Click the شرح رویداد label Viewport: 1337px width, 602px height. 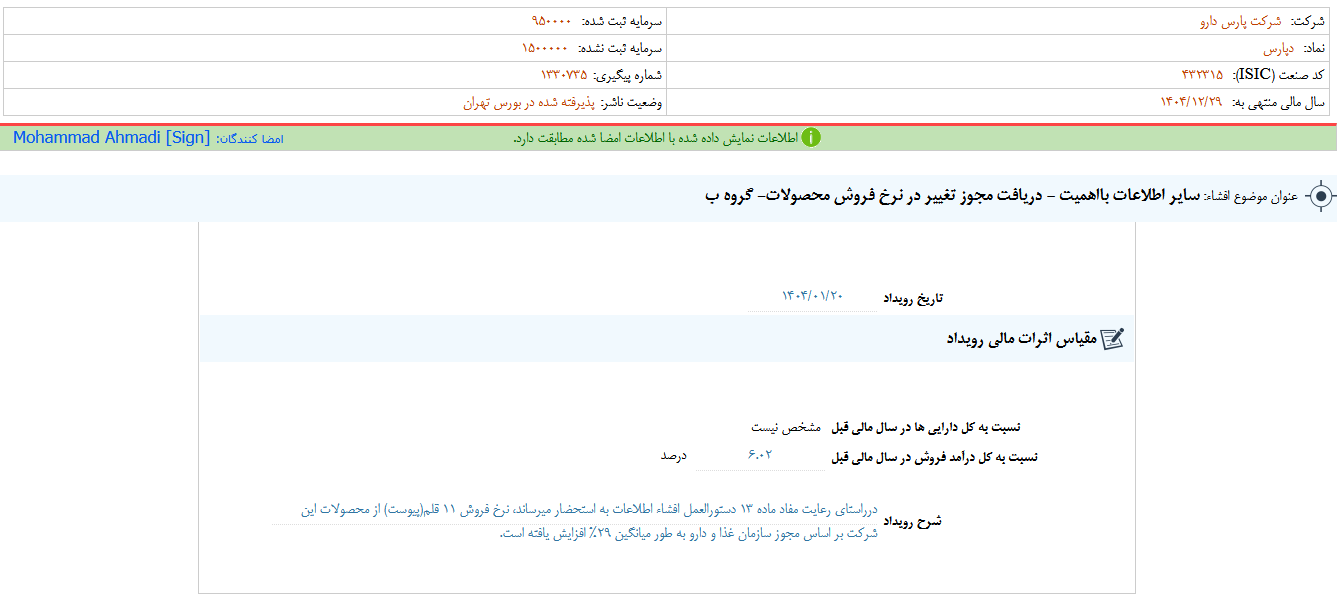915,521
